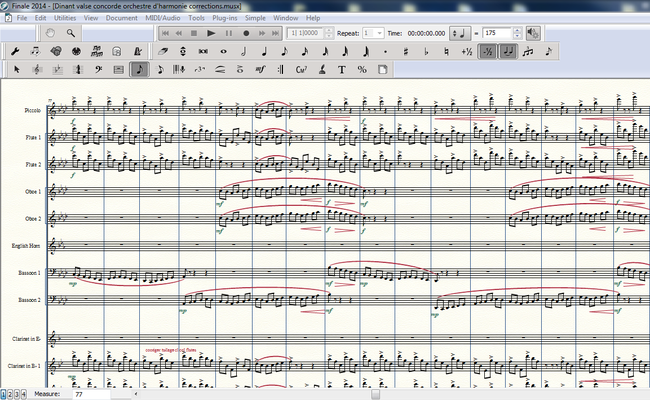The image size is (650, 400).
Task: Toggle the flat accidental
Action: 426,51
